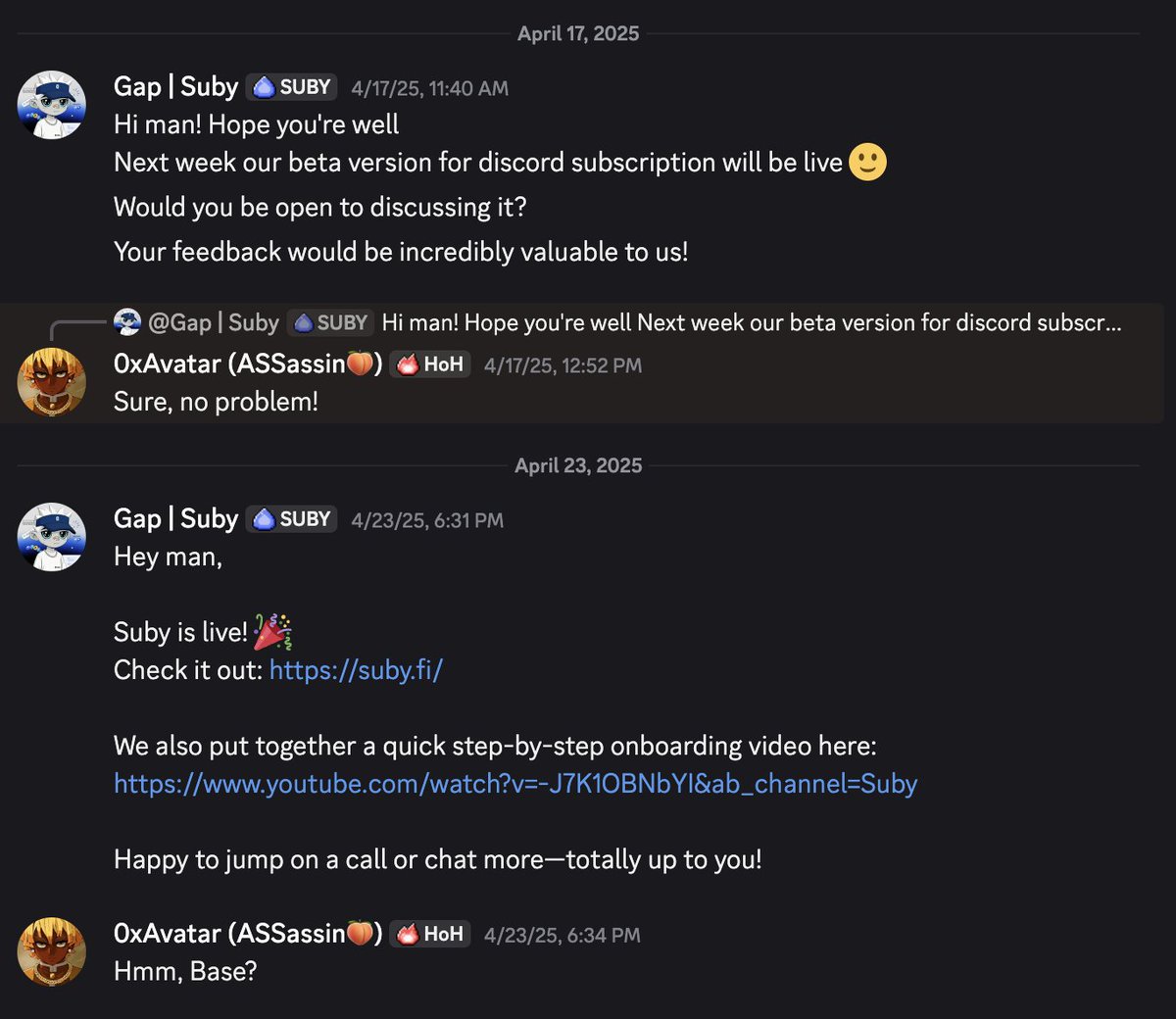This screenshot has height=1019, width=1176.
Task: Click Gap | Suby avatar on the 6:31 PM message
Action: click(52, 537)
